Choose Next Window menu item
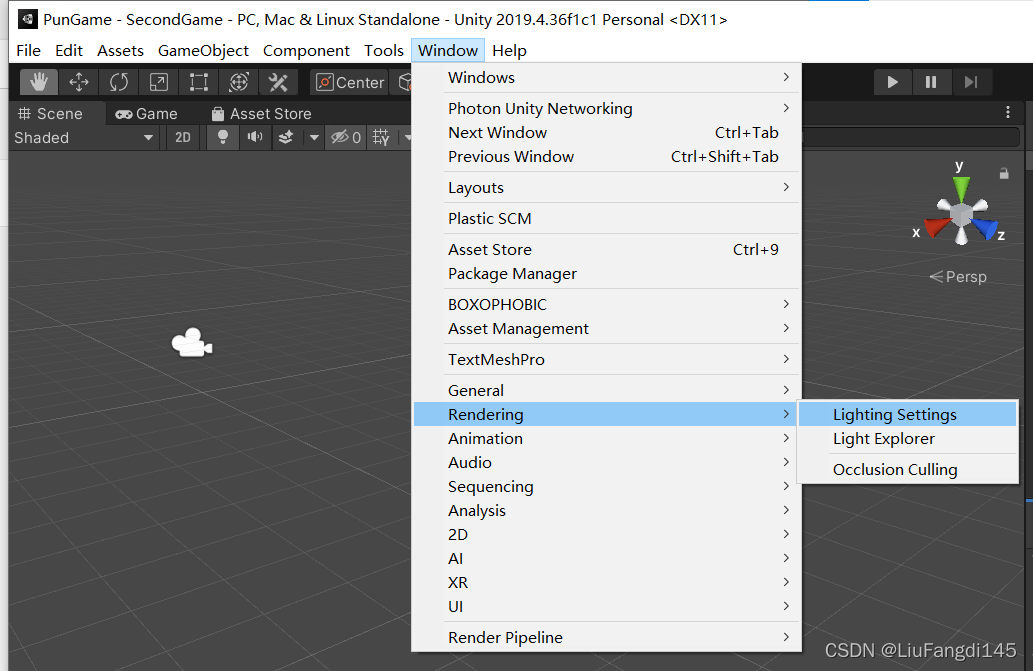This screenshot has height=671, width=1033. pos(607,132)
